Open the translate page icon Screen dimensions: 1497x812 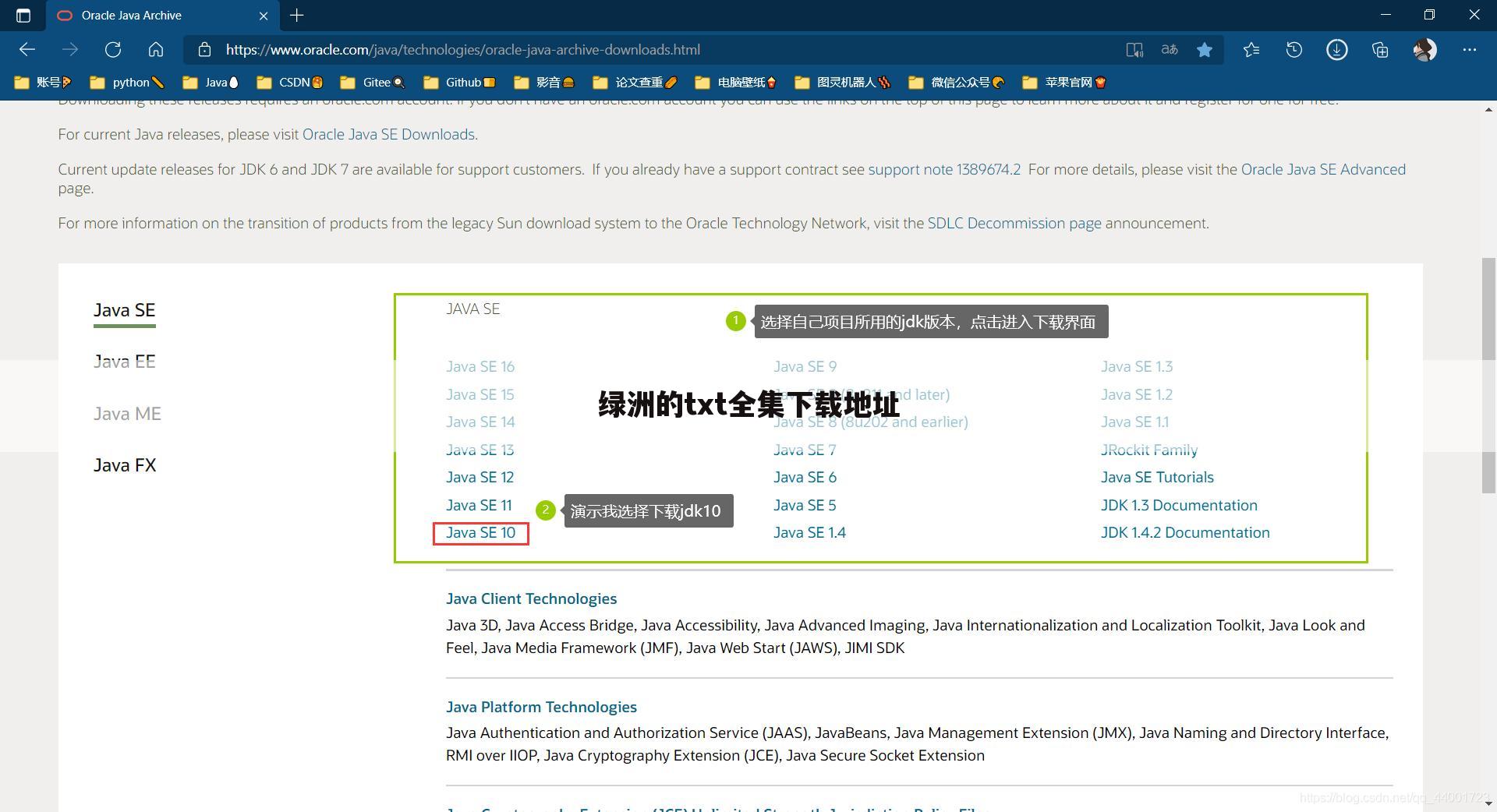[1170, 50]
